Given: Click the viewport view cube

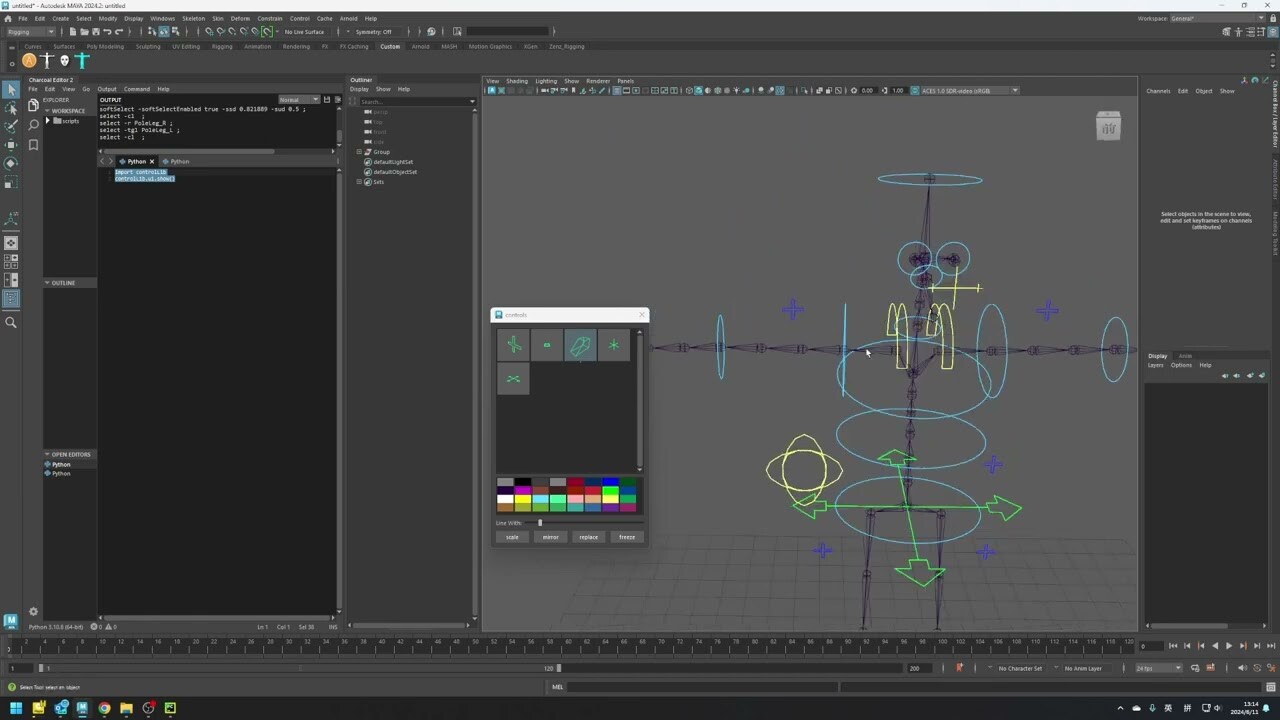Looking at the screenshot, I should (1108, 126).
